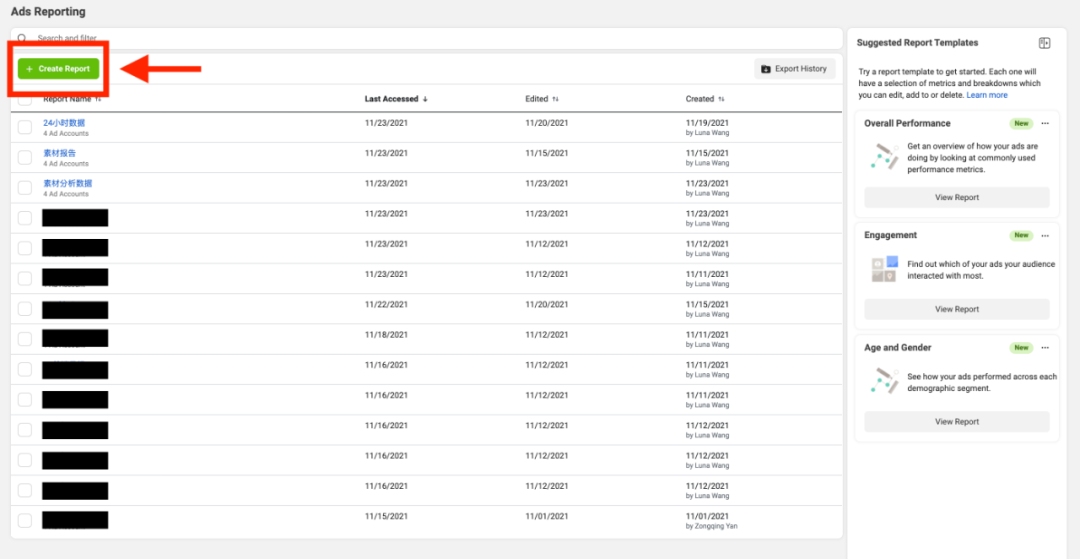
Task: Click the sort arrows beside Created
Action: click(721, 99)
